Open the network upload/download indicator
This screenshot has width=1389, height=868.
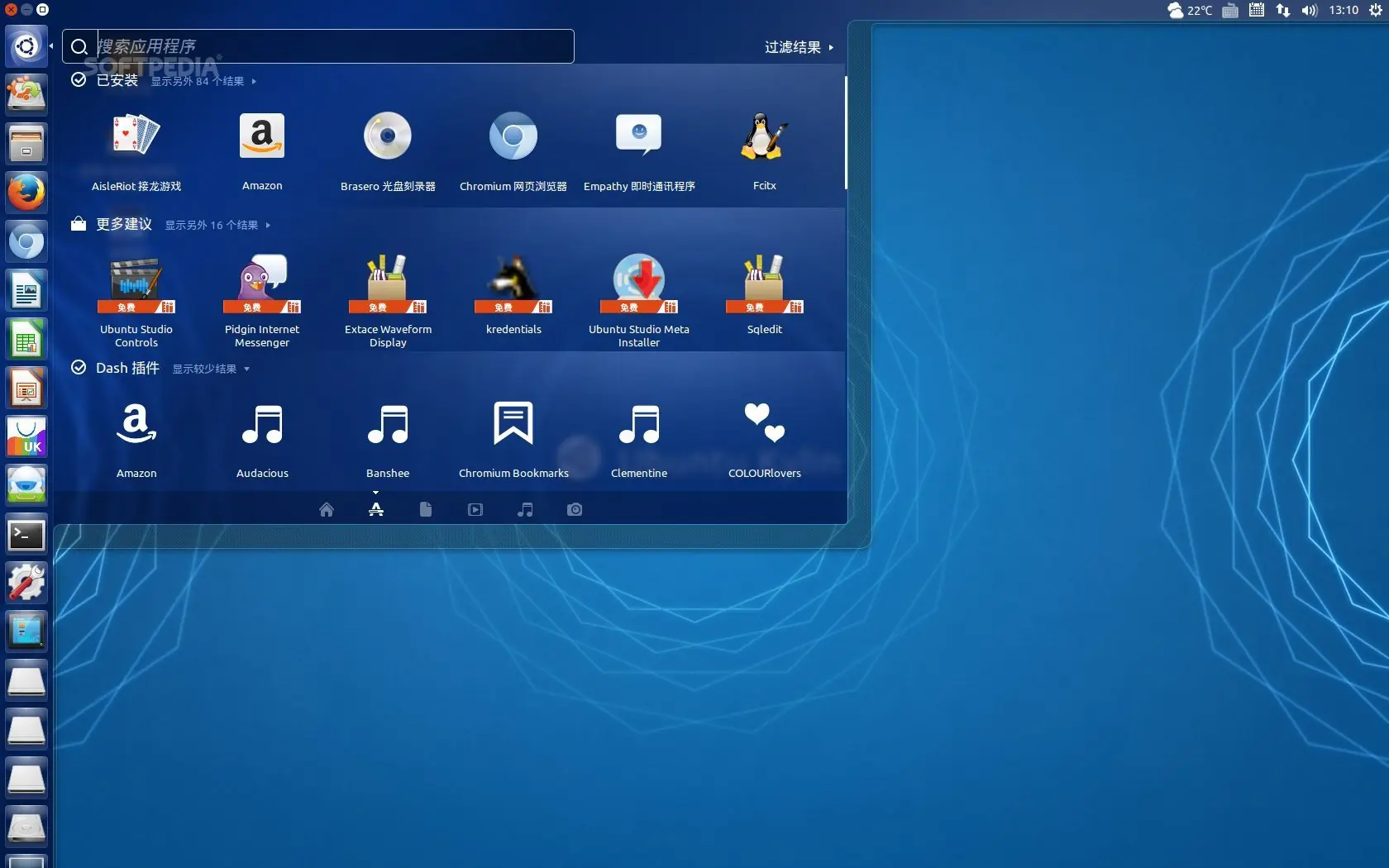1282,10
